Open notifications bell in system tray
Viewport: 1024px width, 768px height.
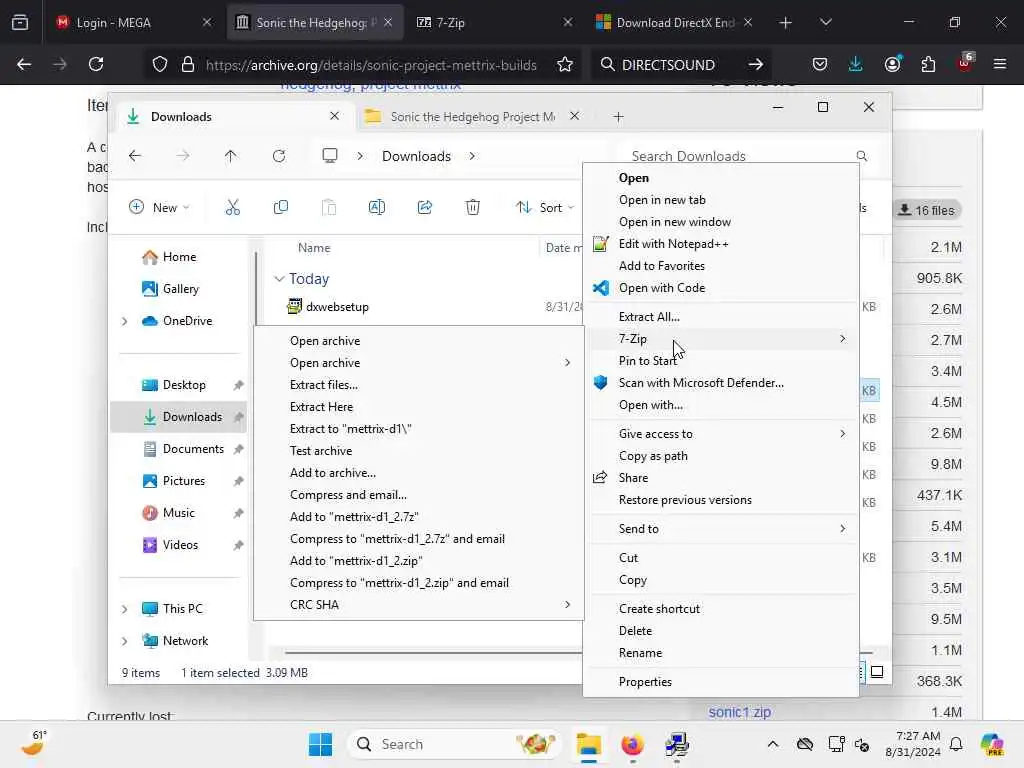[x=956, y=744]
